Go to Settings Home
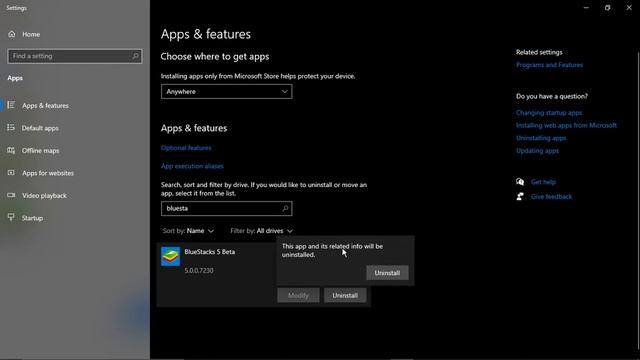The height and width of the screenshot is (360, 640). 31,34
